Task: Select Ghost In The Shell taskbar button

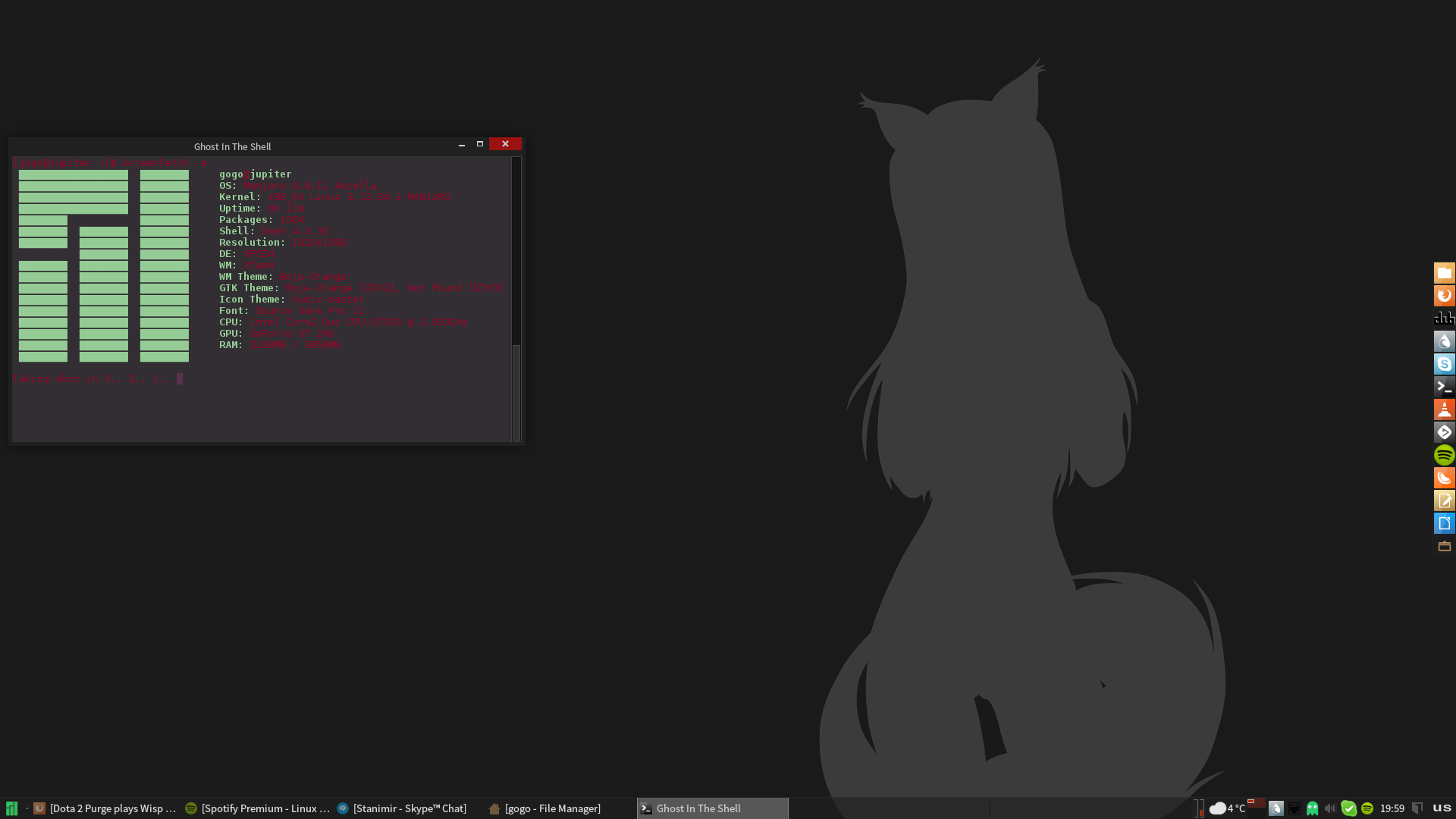Action: [x=713, y=808]
